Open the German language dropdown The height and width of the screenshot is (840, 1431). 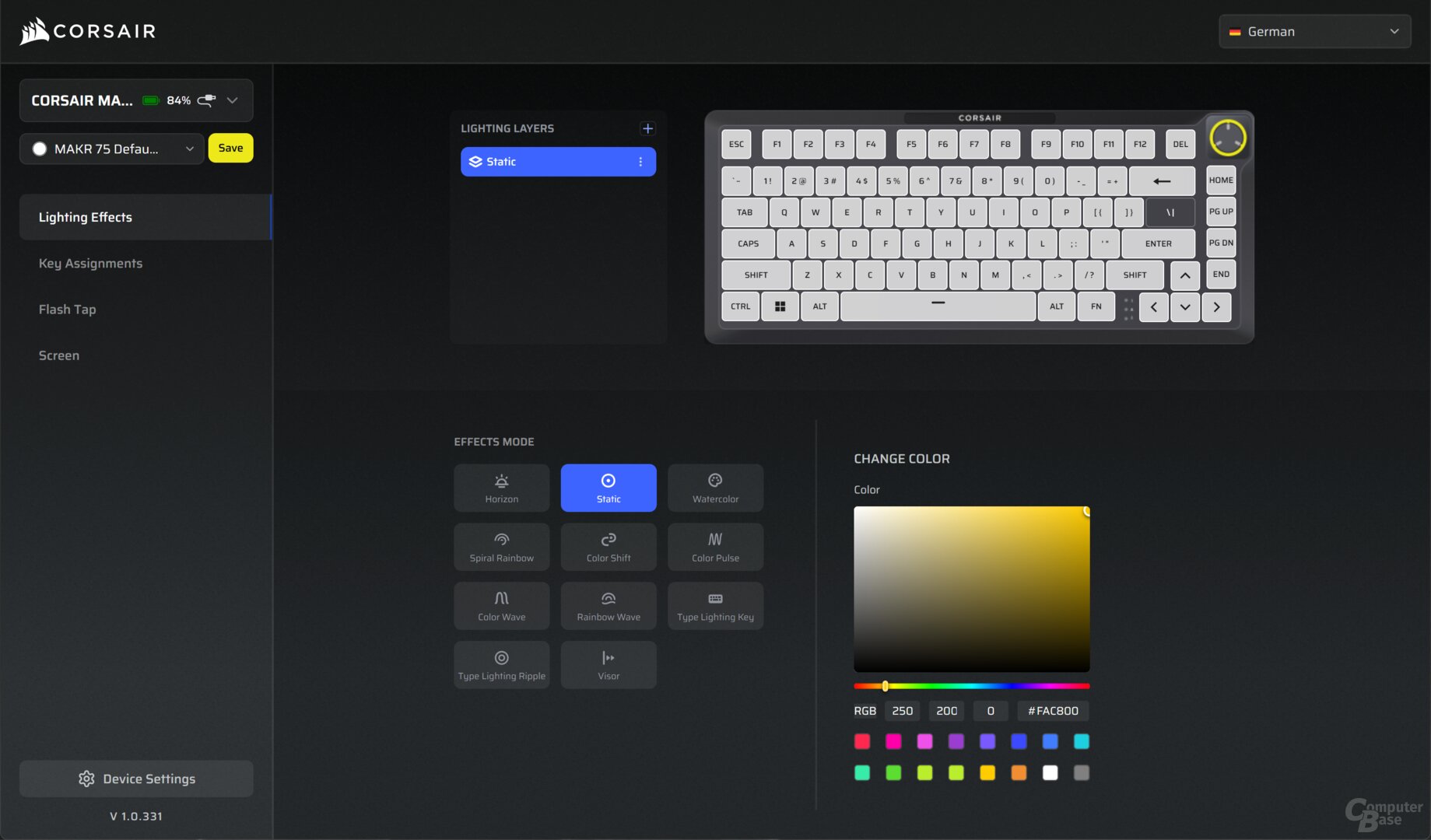(1314, 31)
